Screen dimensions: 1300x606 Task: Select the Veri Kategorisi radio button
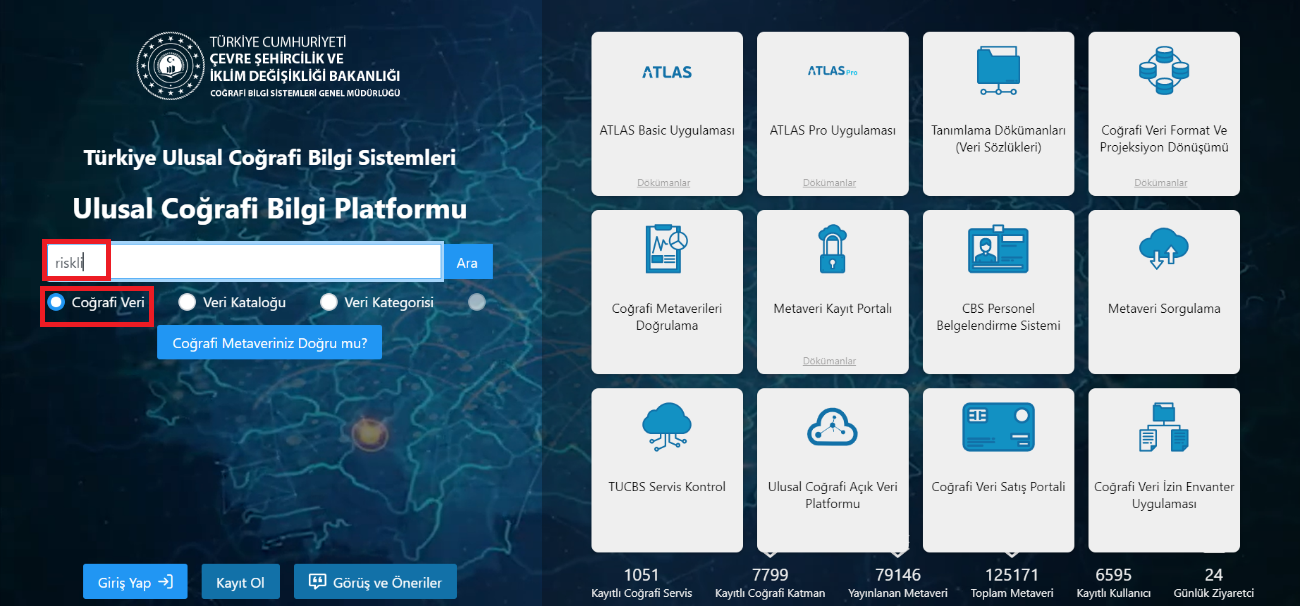(328, 302)
